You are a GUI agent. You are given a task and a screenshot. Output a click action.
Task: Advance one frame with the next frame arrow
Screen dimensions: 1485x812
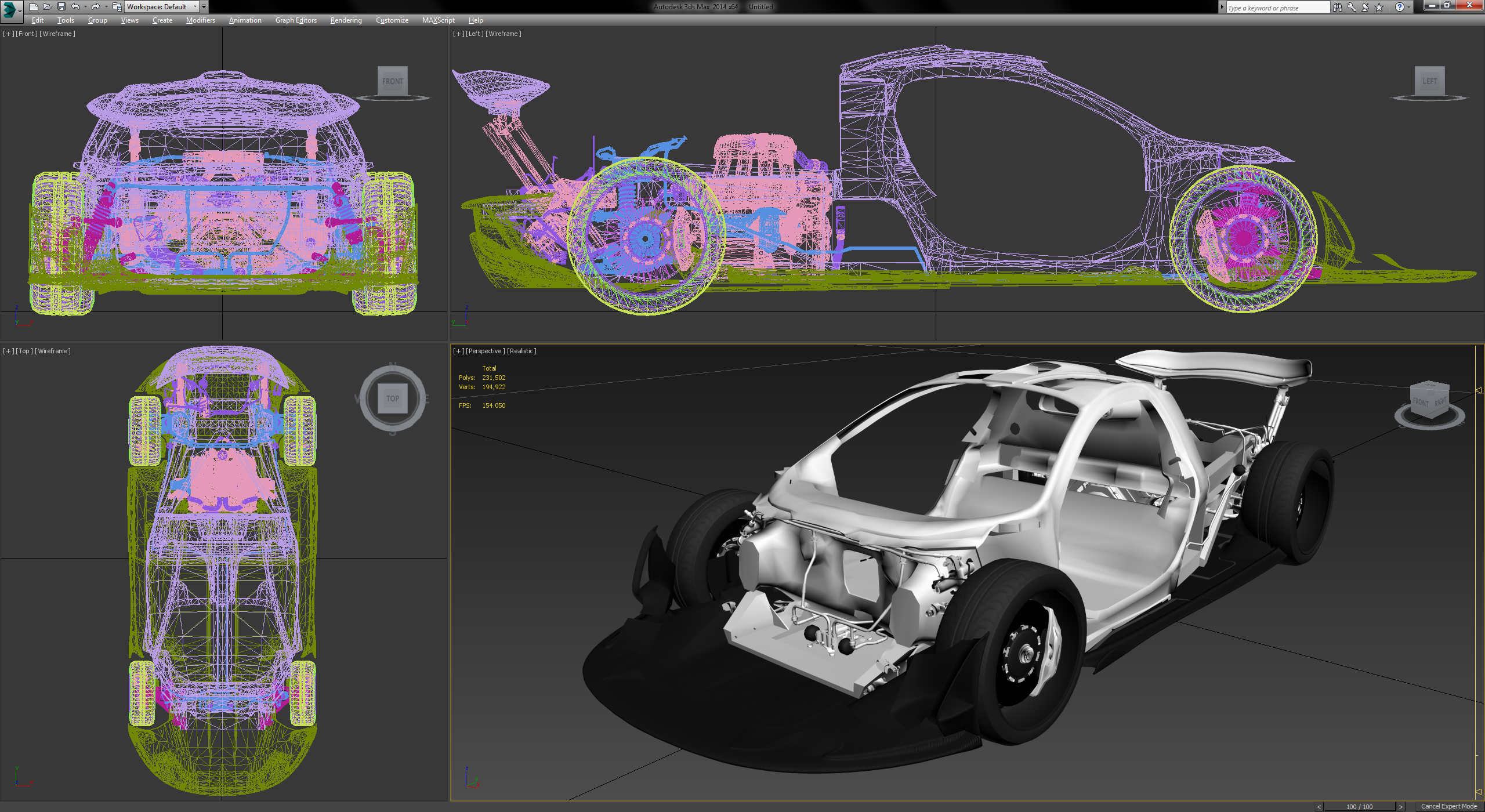pyautogui.click(x=1400, y=806)
